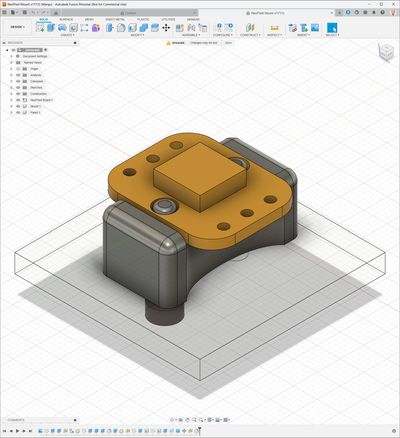
Task: Select the Fillet modify tool
Action: 121,28
